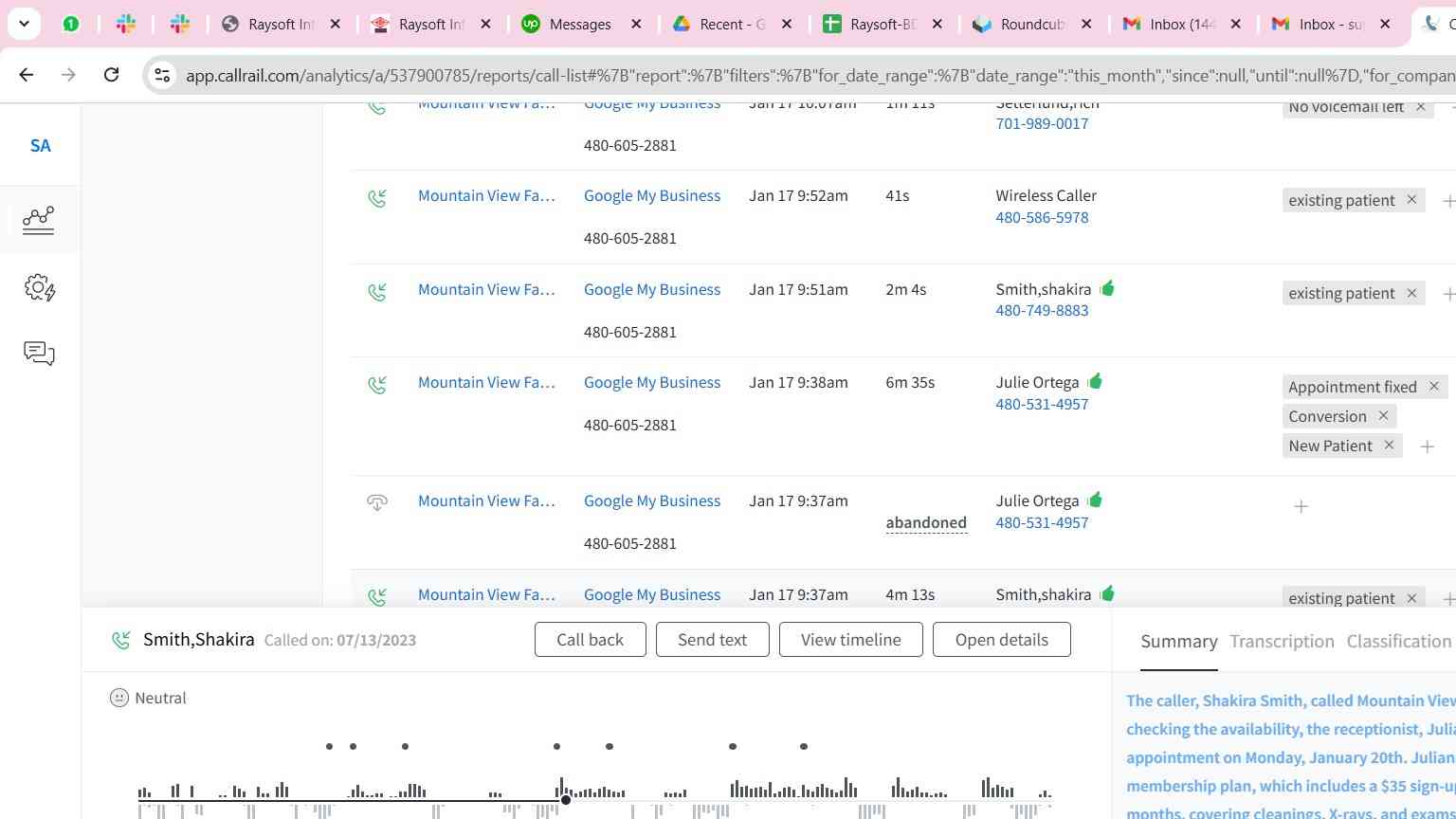Open phone number 701-989-0017 link
The width and height of the screenshot is (1456, 819).
[x=1042, y=123]
